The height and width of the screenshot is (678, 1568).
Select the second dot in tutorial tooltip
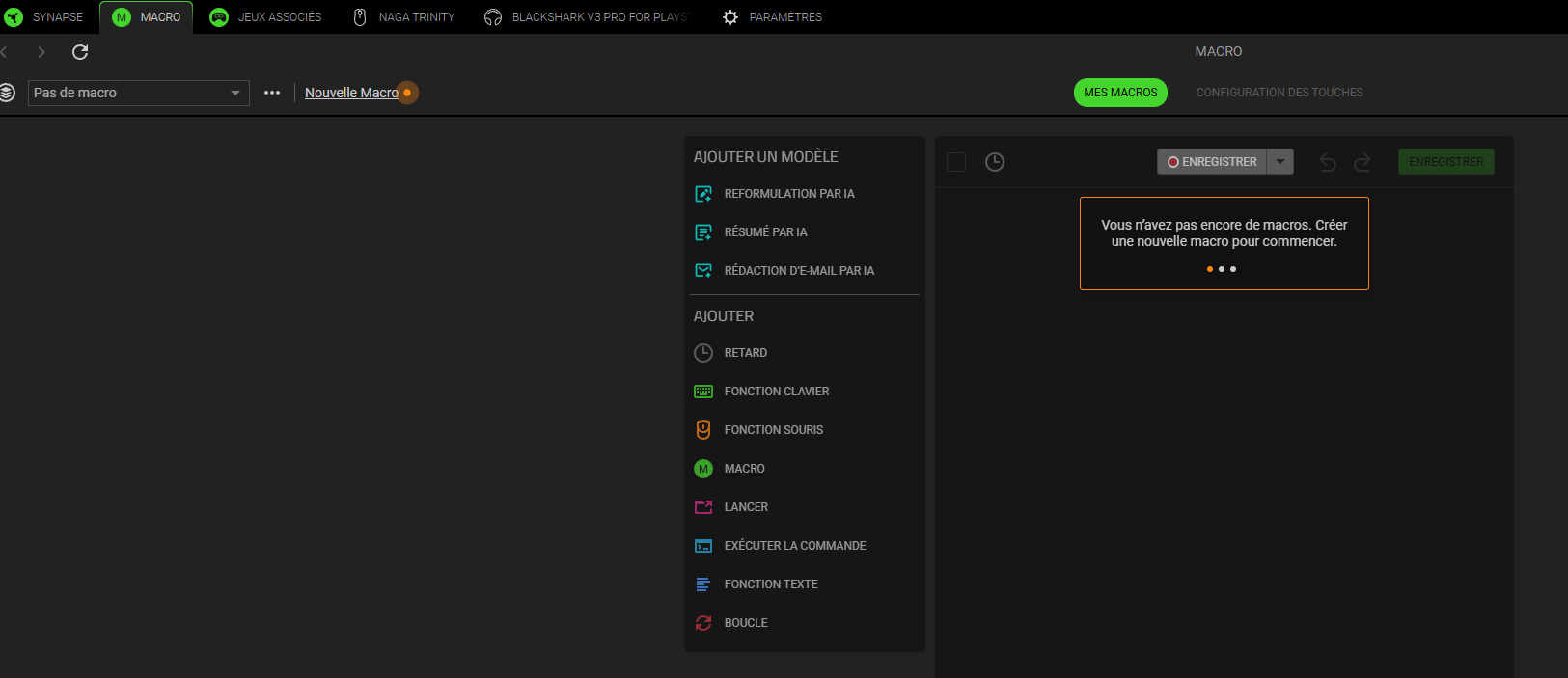click(1222, 269)
